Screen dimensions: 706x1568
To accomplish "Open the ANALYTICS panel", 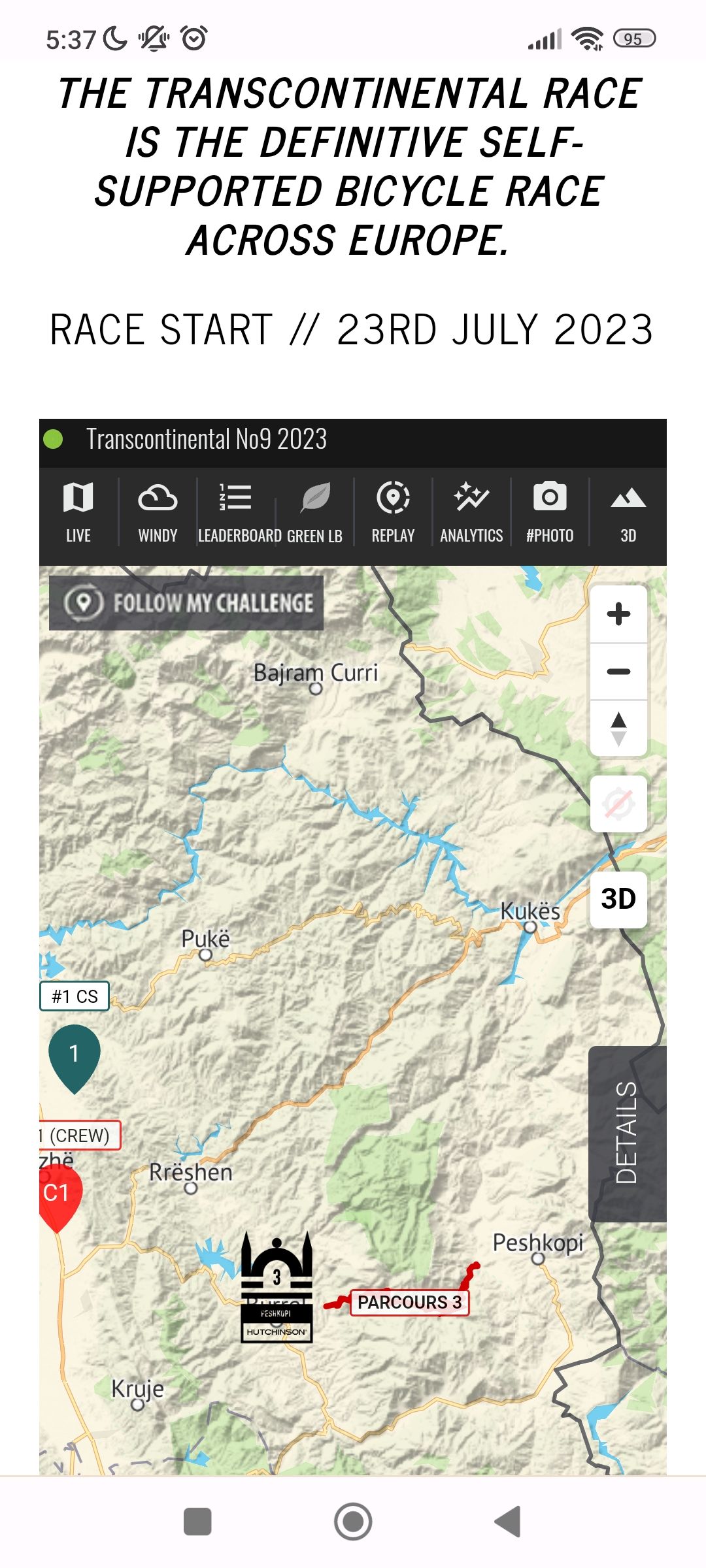I will tap(471, 512).
